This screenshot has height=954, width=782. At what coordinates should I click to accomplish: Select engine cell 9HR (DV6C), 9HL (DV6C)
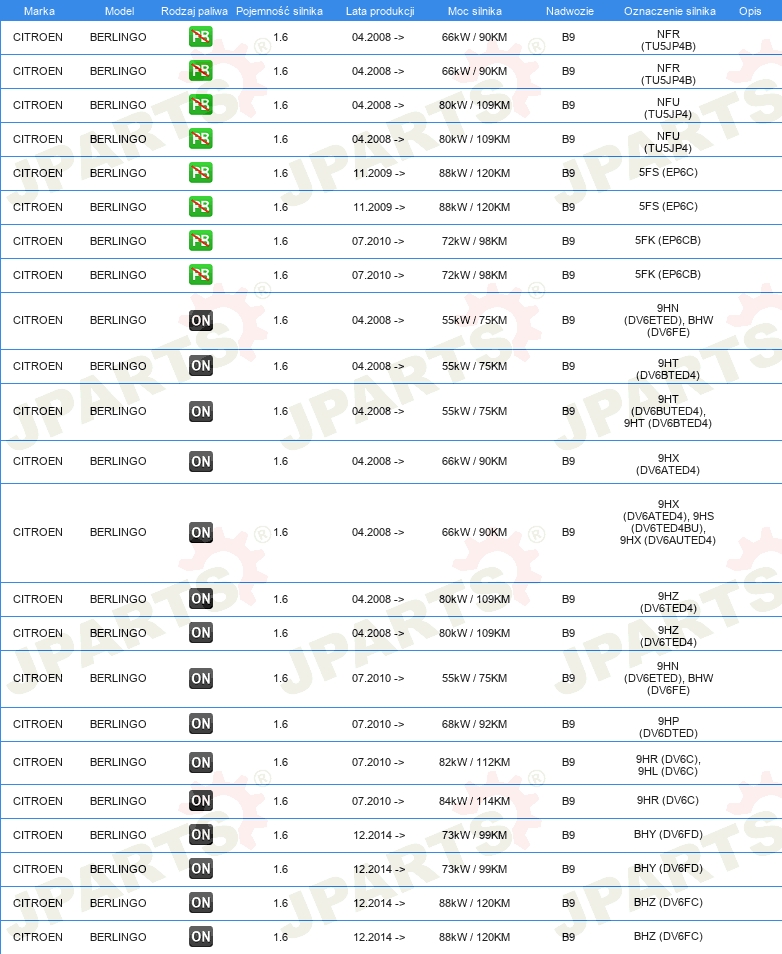point(668,765)
